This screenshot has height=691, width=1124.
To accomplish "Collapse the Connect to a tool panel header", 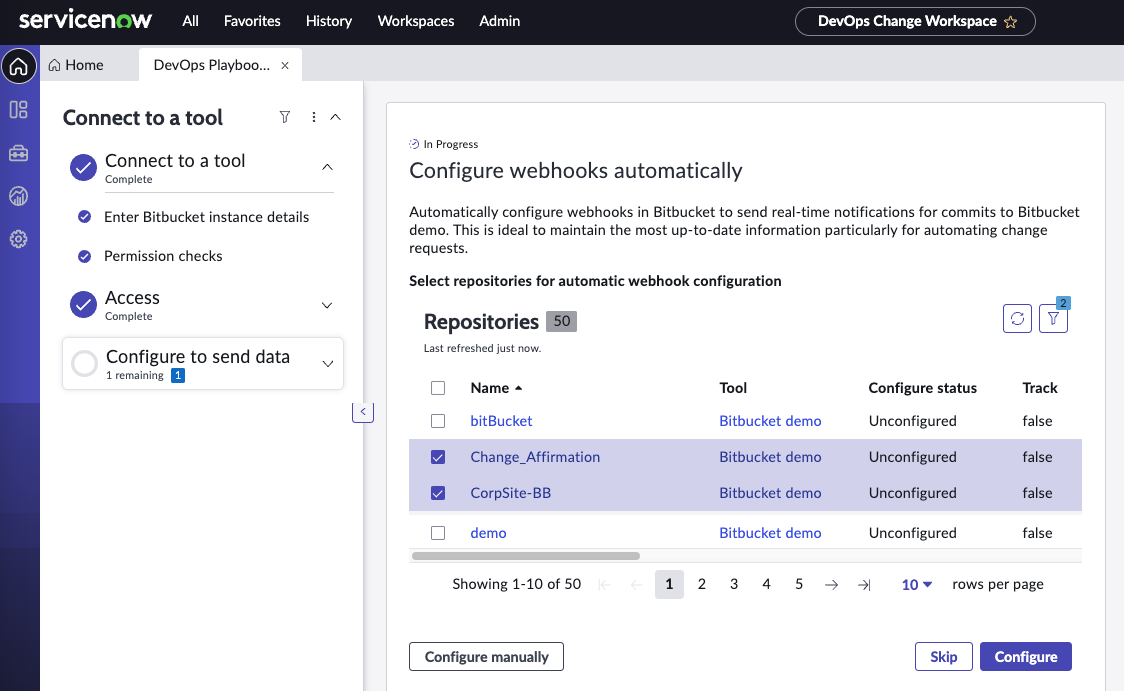I will point(335,117).
